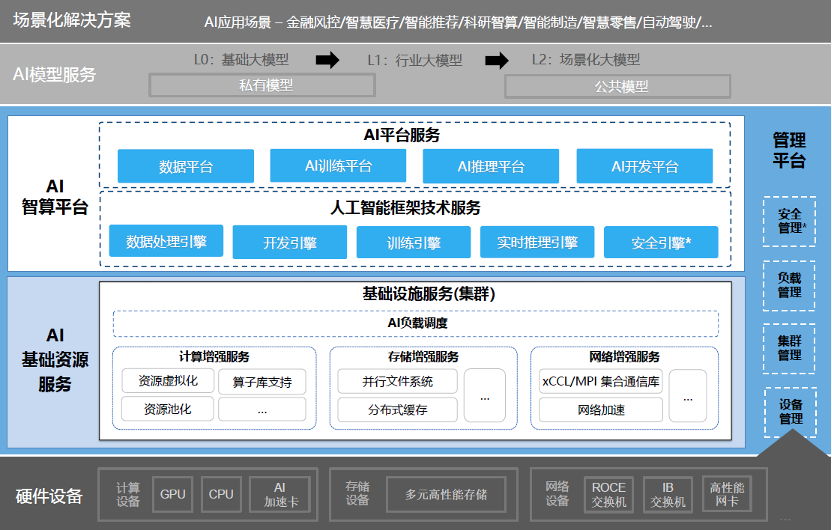Click the L2: 场景化大模型 text

[586, 59]
